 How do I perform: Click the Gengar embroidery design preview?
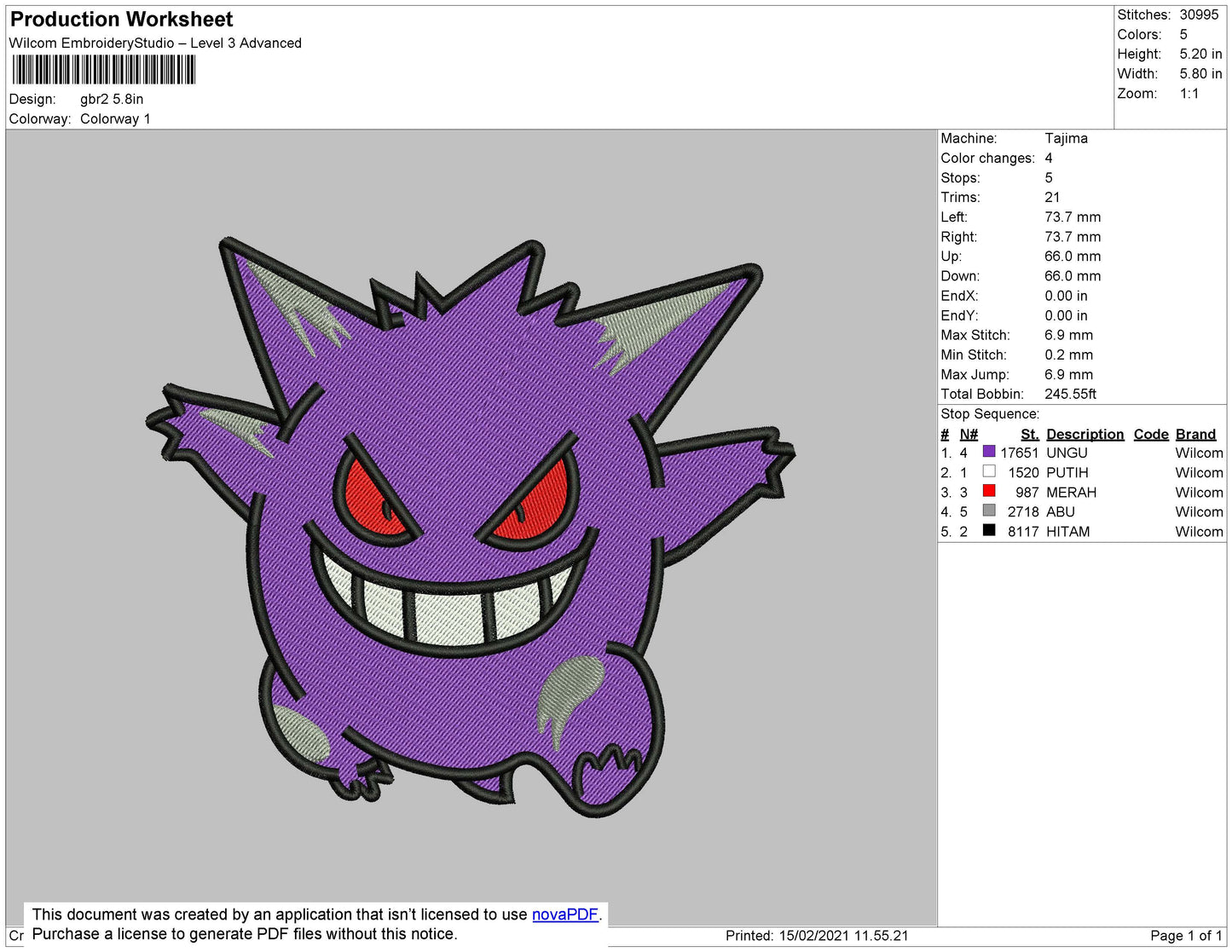471,527
